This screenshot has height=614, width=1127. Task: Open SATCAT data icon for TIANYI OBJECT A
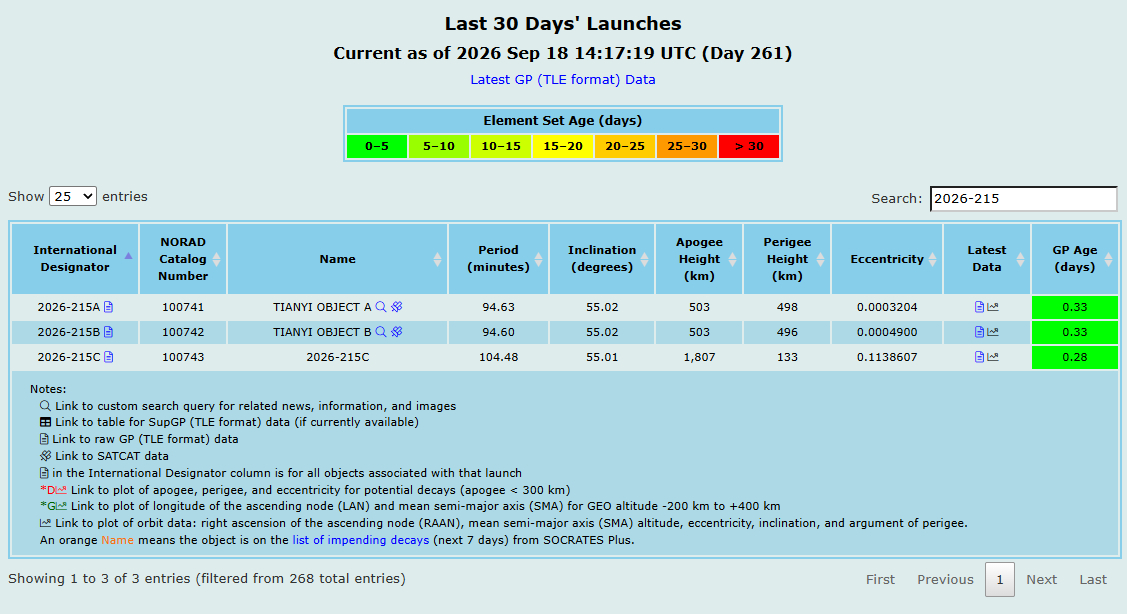(397, 307)
